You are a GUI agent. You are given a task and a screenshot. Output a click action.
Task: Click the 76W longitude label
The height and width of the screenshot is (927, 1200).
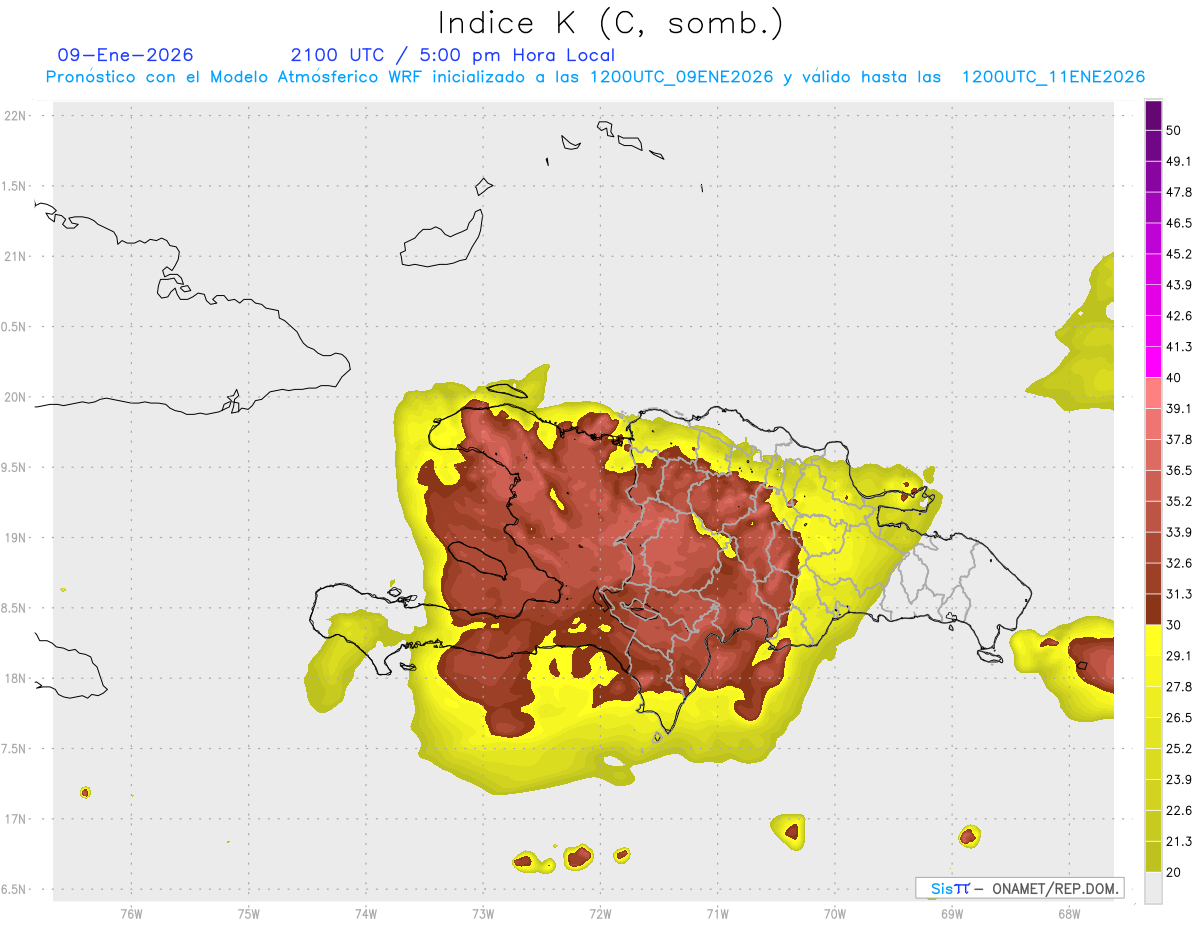pyautogui.click(x=131, y=913)
